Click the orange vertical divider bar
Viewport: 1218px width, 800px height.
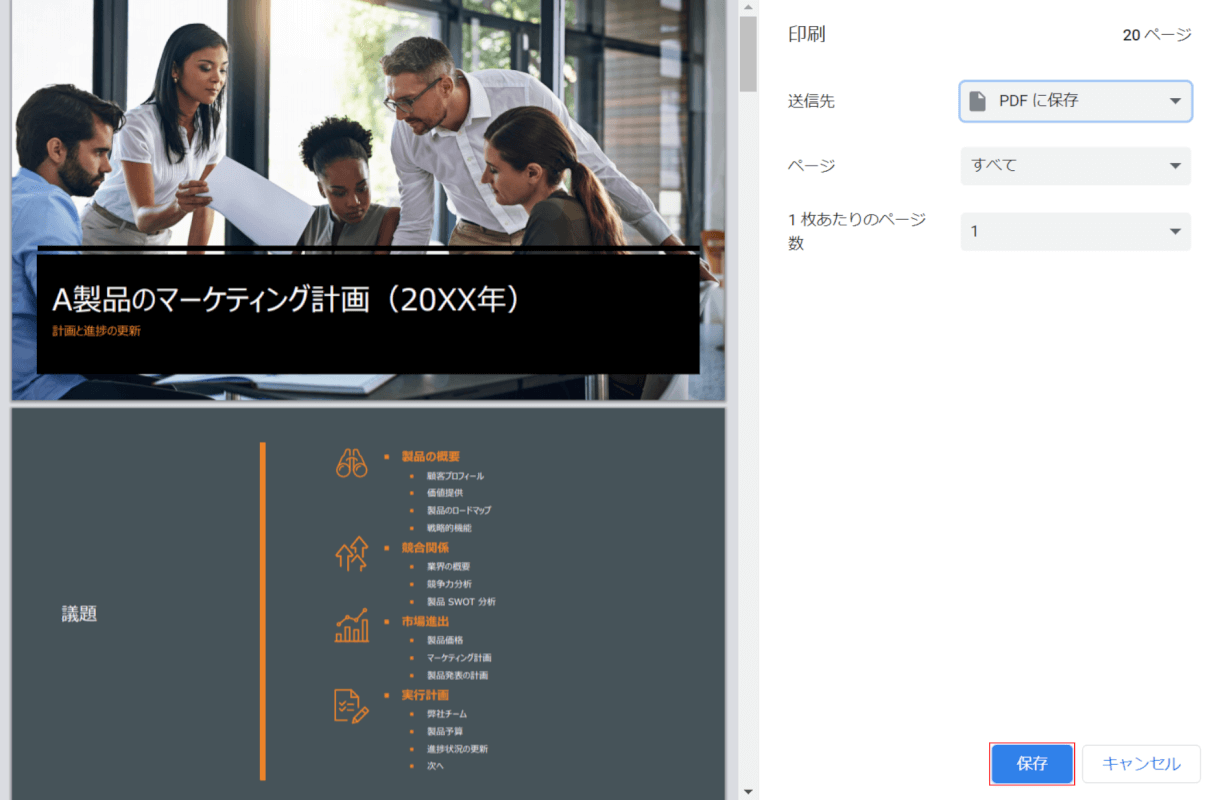coord(263,610)
